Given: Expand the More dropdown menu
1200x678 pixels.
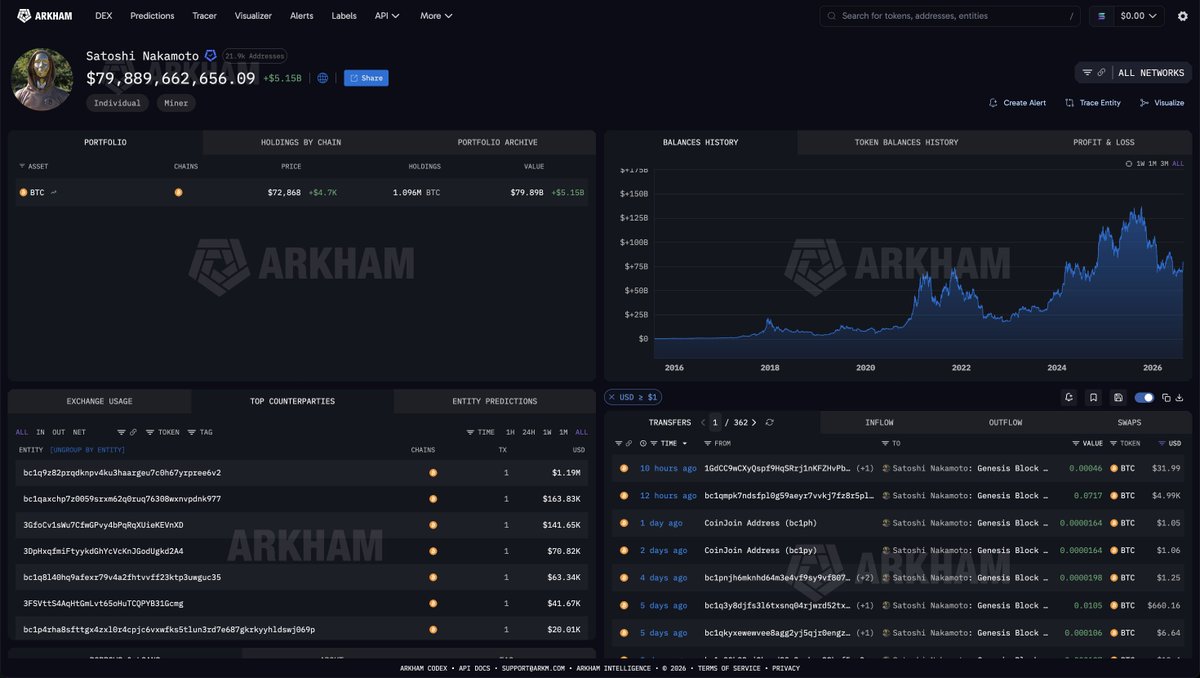Looking at the screenshot, I should (436, 16).
